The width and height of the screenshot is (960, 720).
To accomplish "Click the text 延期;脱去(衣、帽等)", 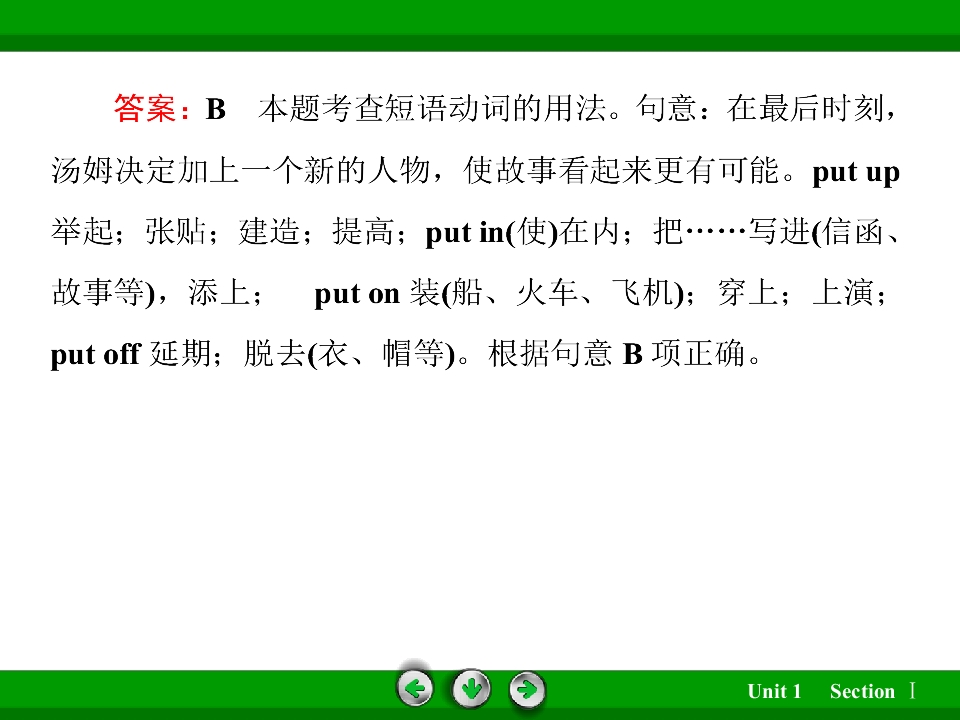I will 303,354.
